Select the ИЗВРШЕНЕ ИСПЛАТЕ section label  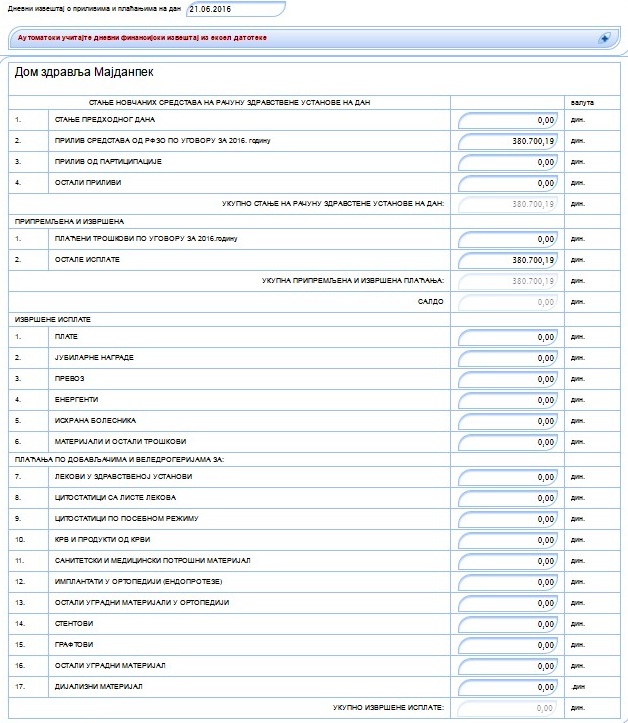[53, 319]
